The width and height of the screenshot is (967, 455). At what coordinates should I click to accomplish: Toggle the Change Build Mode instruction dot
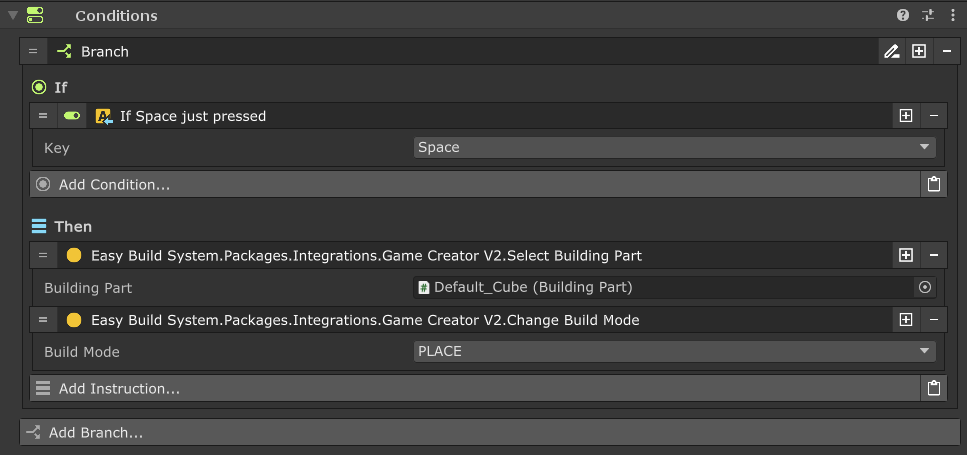coord(73,320)
